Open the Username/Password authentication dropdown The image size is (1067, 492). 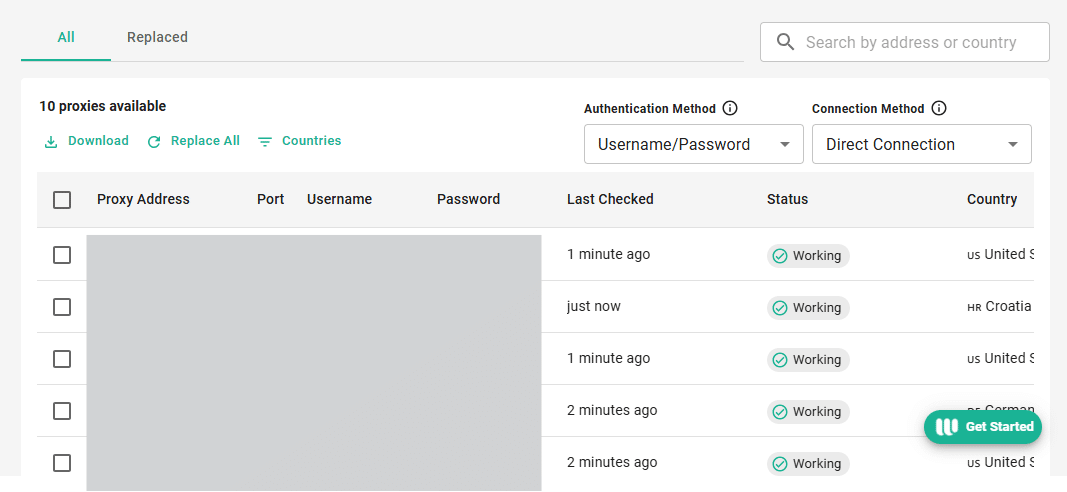tap(694, 144)
